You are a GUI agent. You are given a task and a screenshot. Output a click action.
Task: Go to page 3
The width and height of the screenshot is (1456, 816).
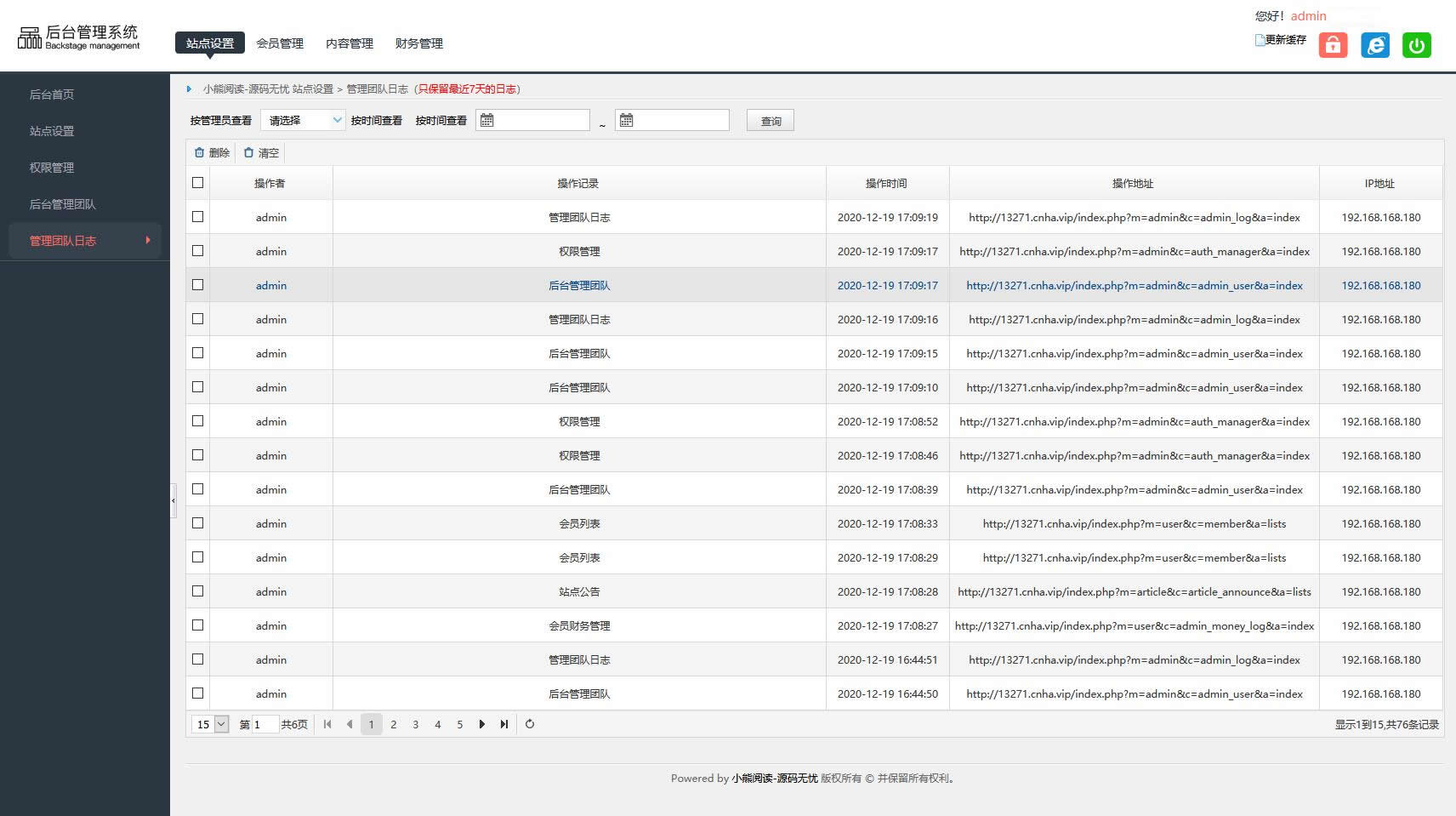coord(416,724)
